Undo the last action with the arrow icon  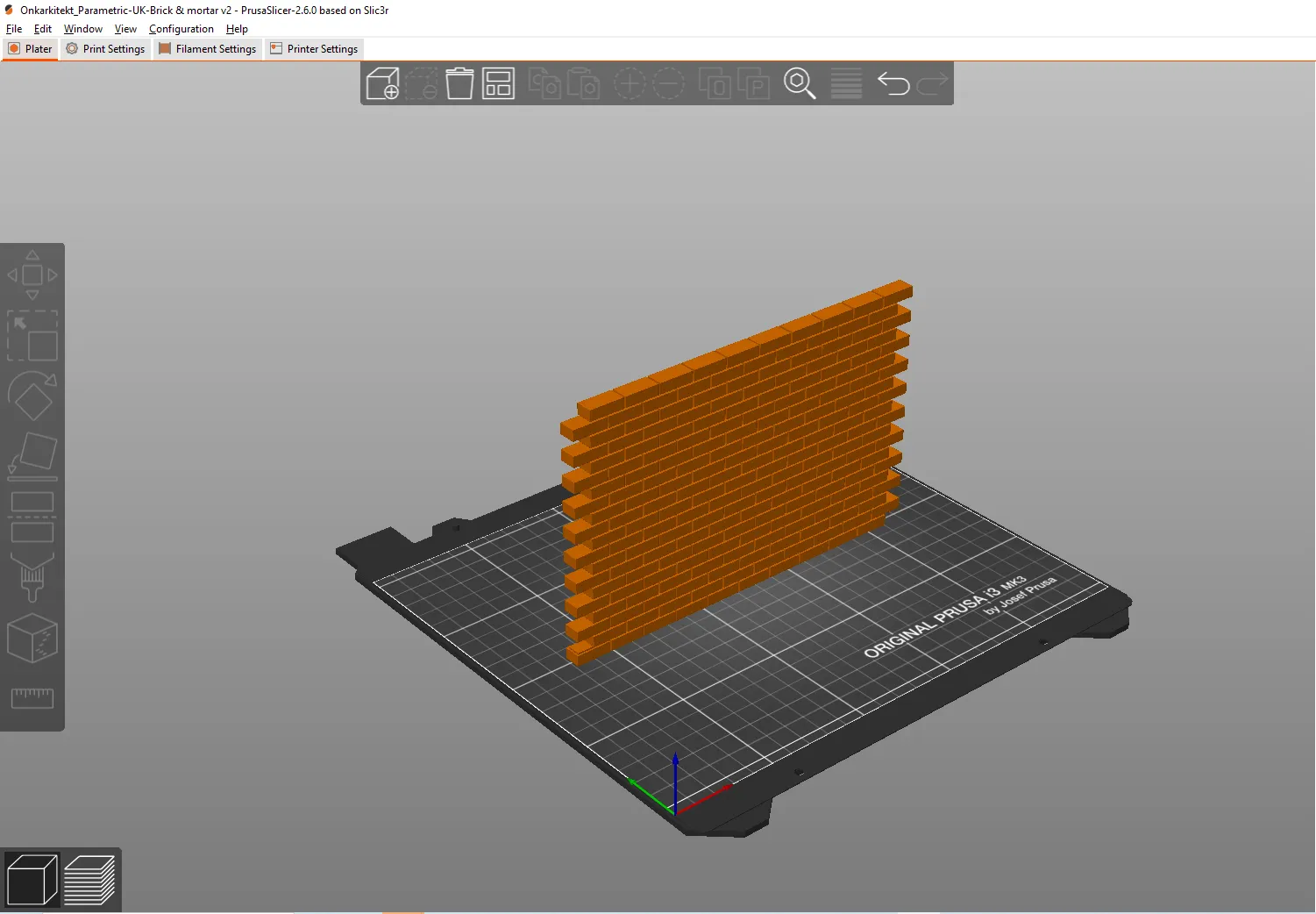[893, 83]
